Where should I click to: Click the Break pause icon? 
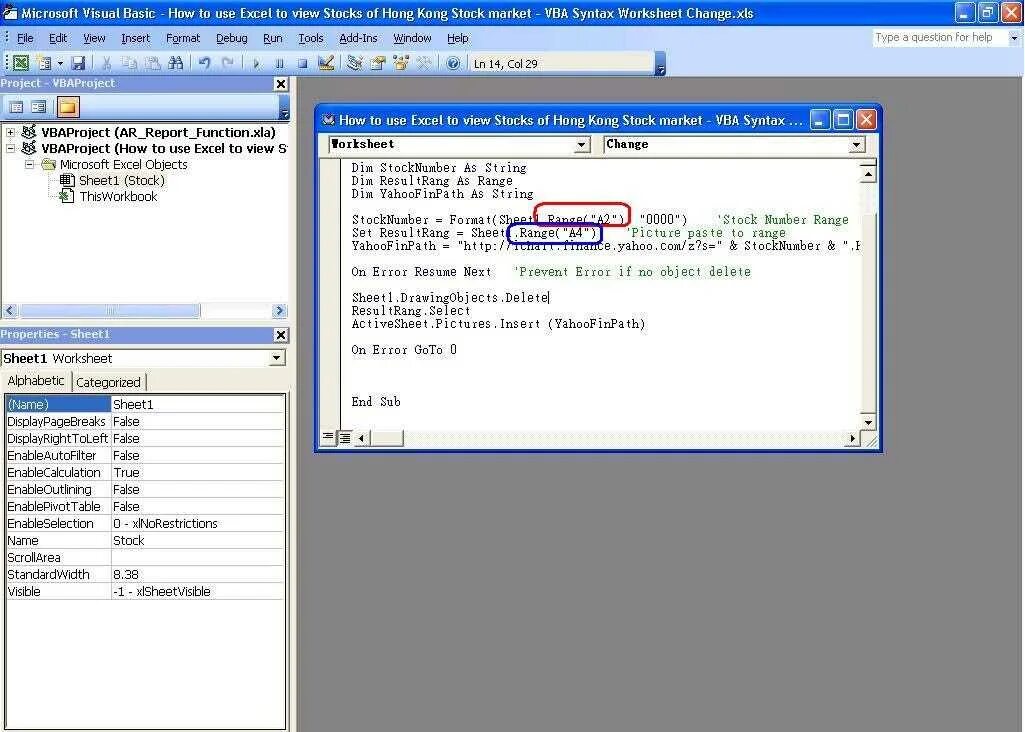tap(279, 63)
